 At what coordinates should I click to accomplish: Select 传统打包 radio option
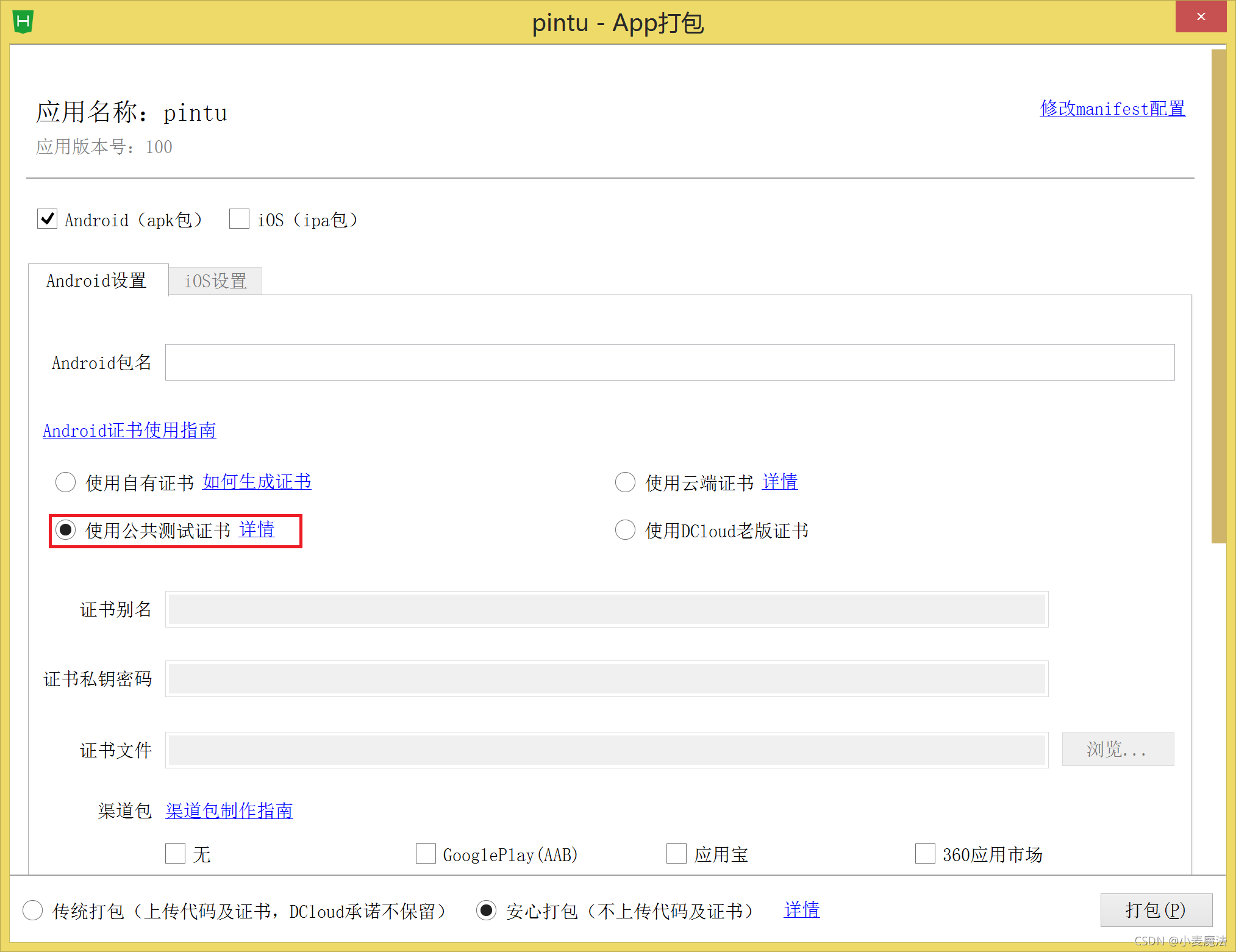click(33, 911)
